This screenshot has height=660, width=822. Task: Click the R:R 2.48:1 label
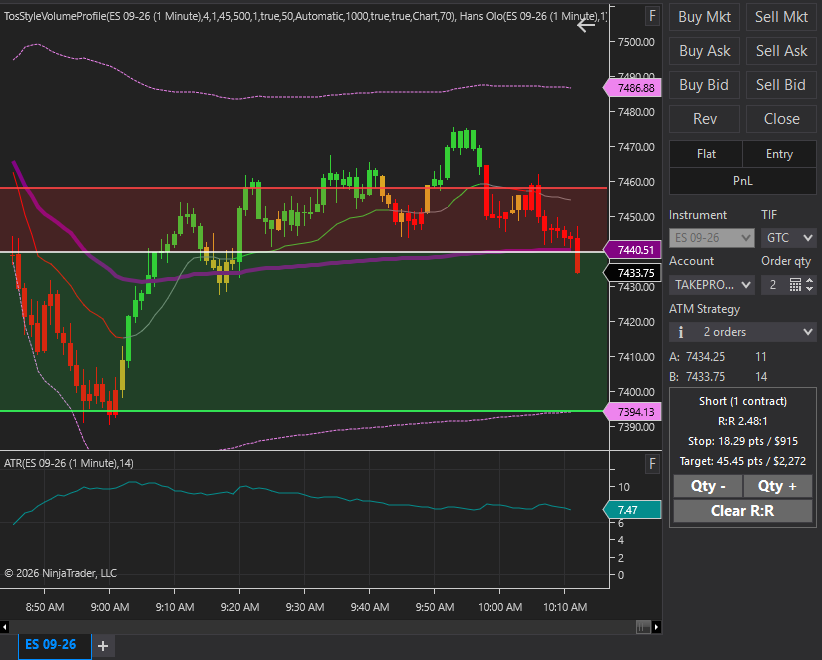(742, 421)
